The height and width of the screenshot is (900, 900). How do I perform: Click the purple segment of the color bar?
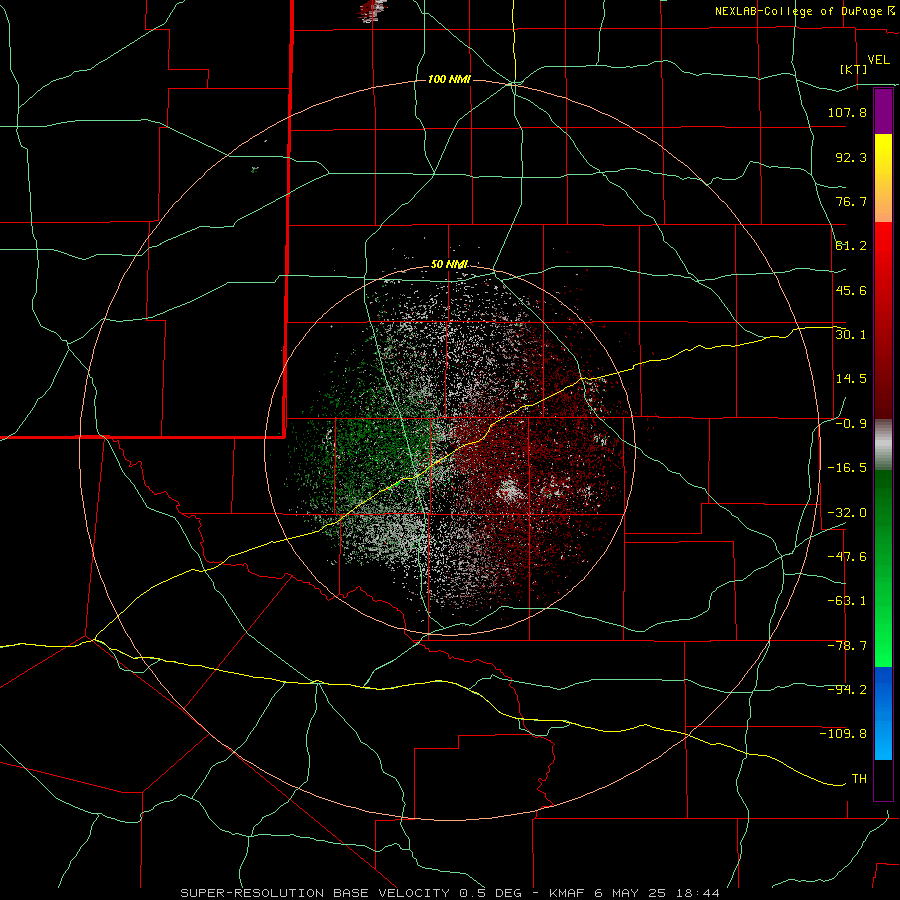pos(883,111)
